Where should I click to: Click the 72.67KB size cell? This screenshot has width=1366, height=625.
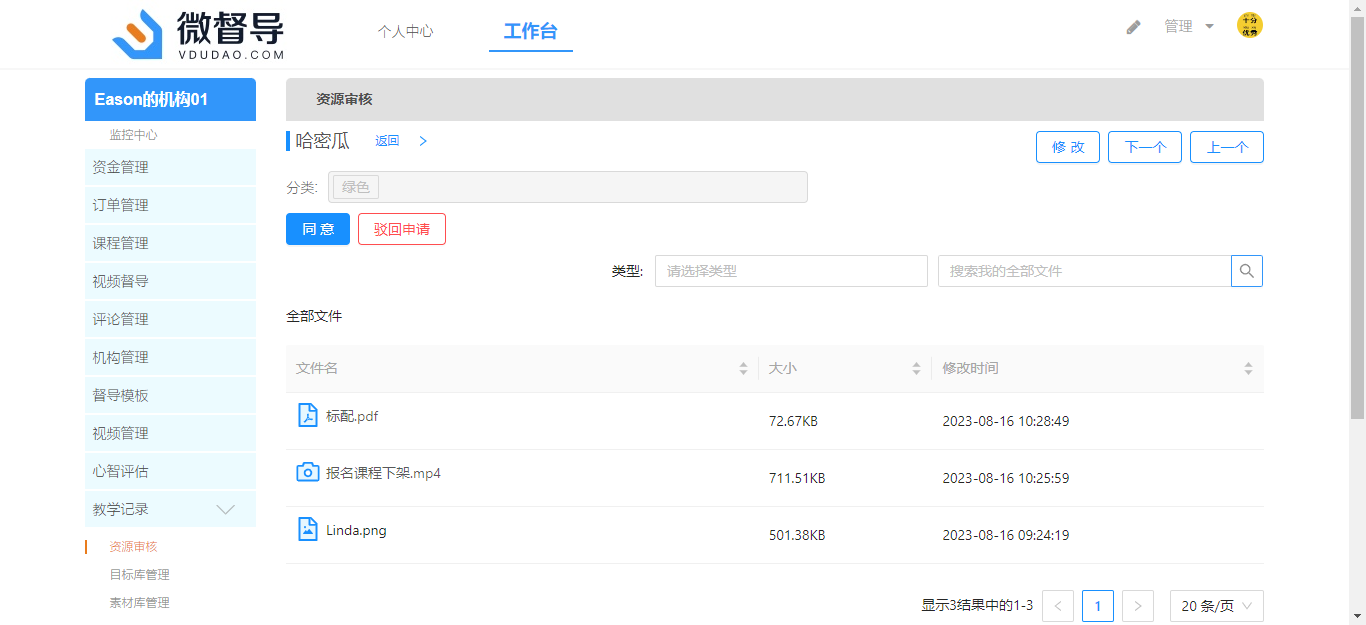[793, 422]
